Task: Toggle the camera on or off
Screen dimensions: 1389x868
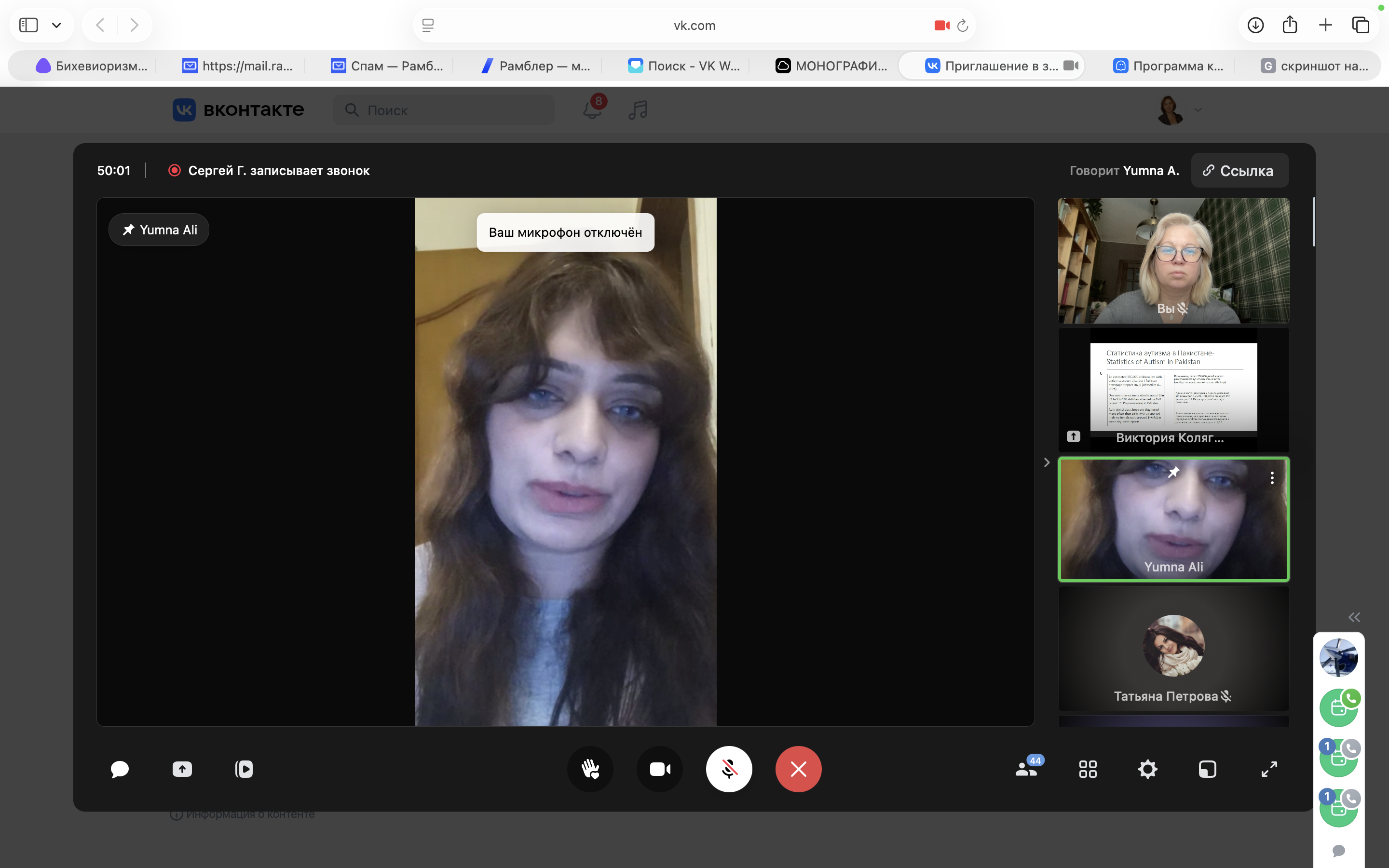Action: (659, 769)
